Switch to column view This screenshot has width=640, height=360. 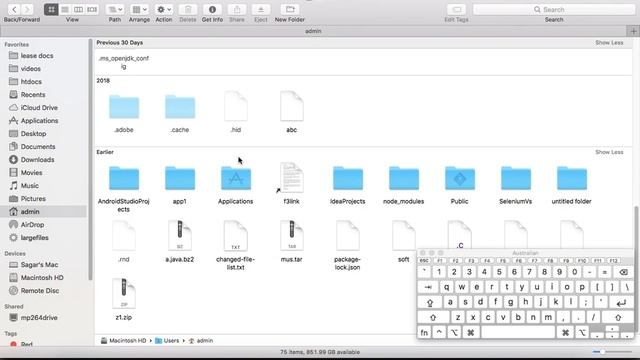78,9
